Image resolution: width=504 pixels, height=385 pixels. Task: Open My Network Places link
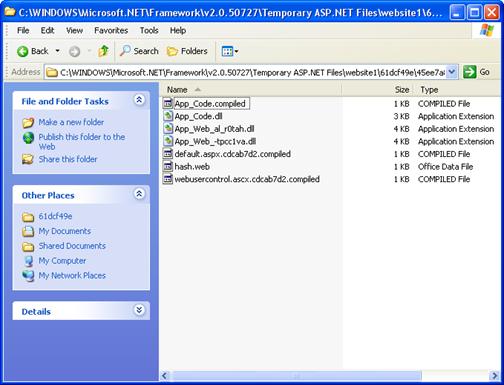click(x=72, y=276)
